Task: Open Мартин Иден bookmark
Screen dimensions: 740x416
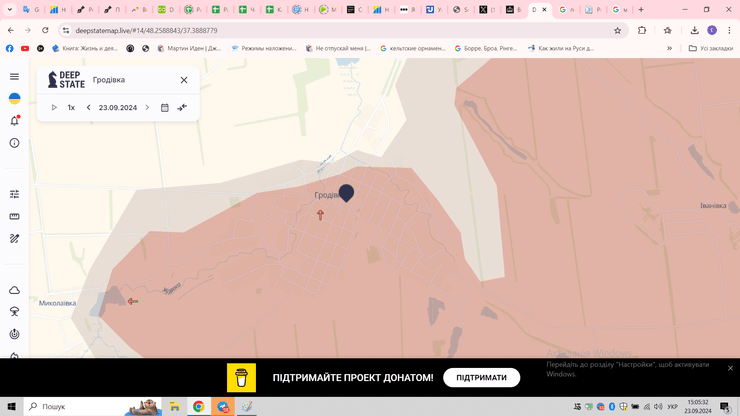Action: (x=189, y=48)
